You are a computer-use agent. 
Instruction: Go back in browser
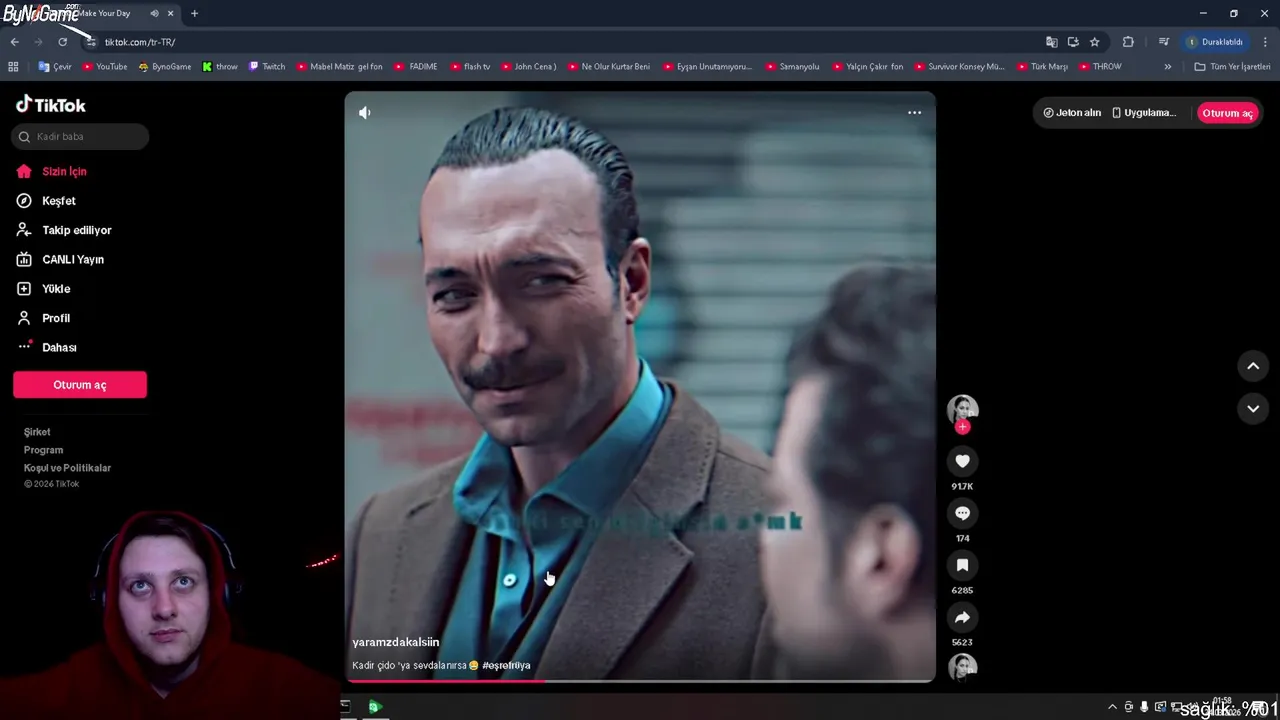(14, 42)
